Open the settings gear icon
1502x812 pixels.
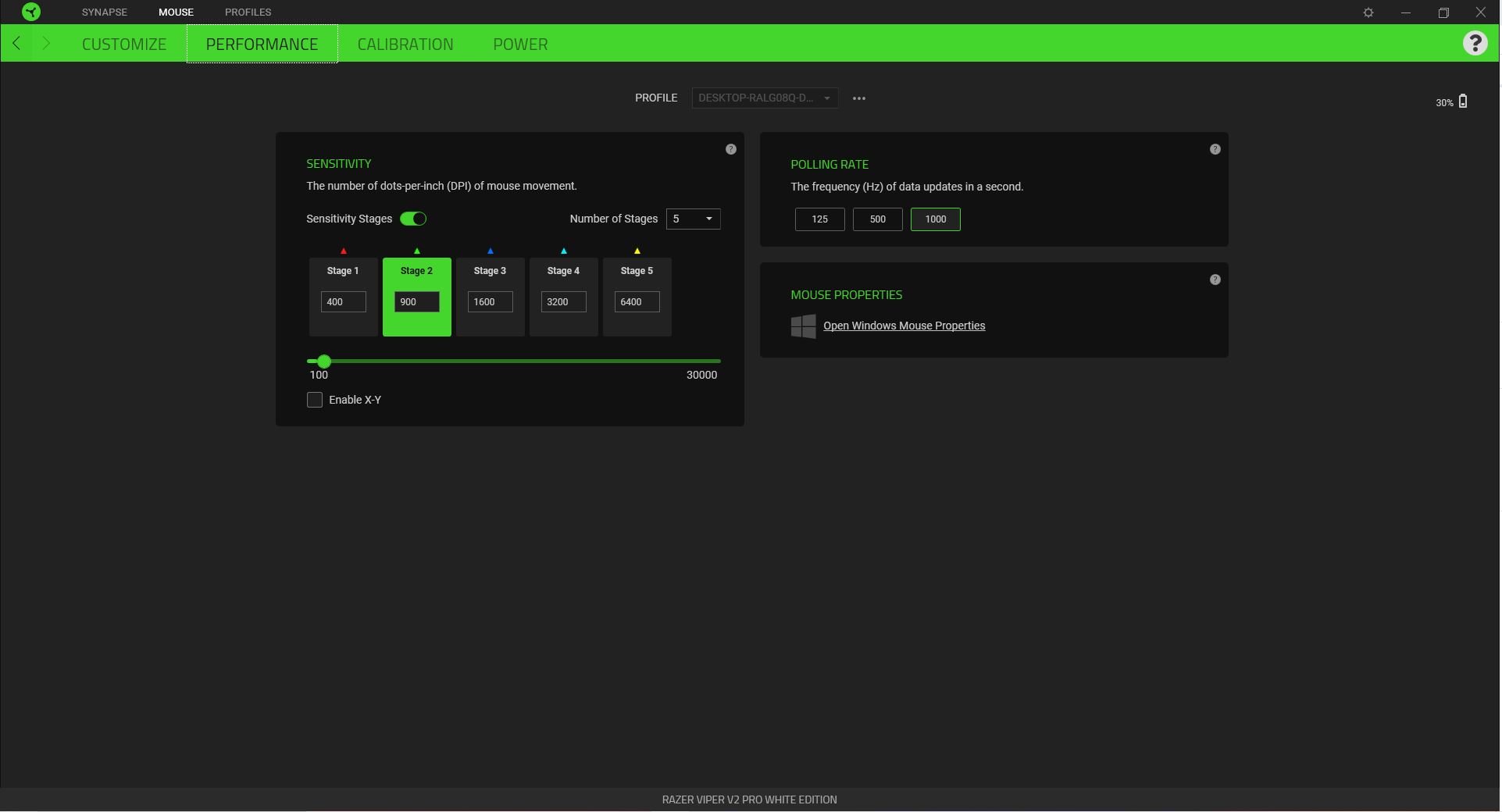[1369, 12]
